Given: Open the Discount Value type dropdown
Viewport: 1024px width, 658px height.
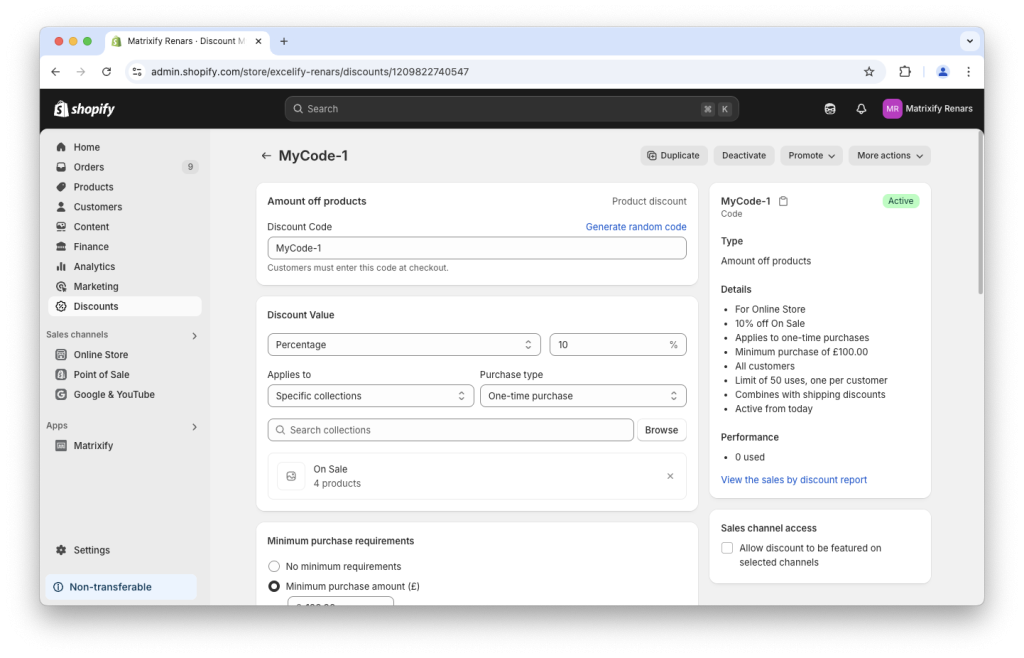Looking at the screenshot, I should tap(404, 344).
